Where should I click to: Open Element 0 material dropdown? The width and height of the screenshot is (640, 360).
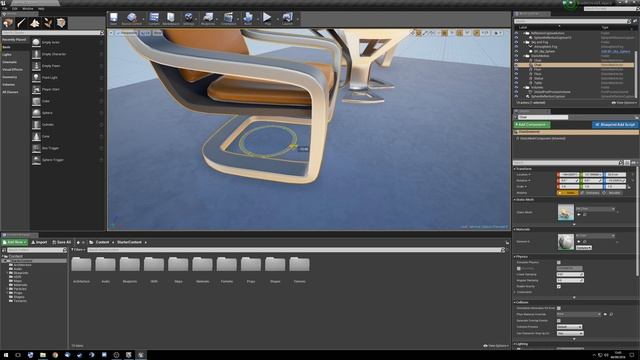pos(595,236)
